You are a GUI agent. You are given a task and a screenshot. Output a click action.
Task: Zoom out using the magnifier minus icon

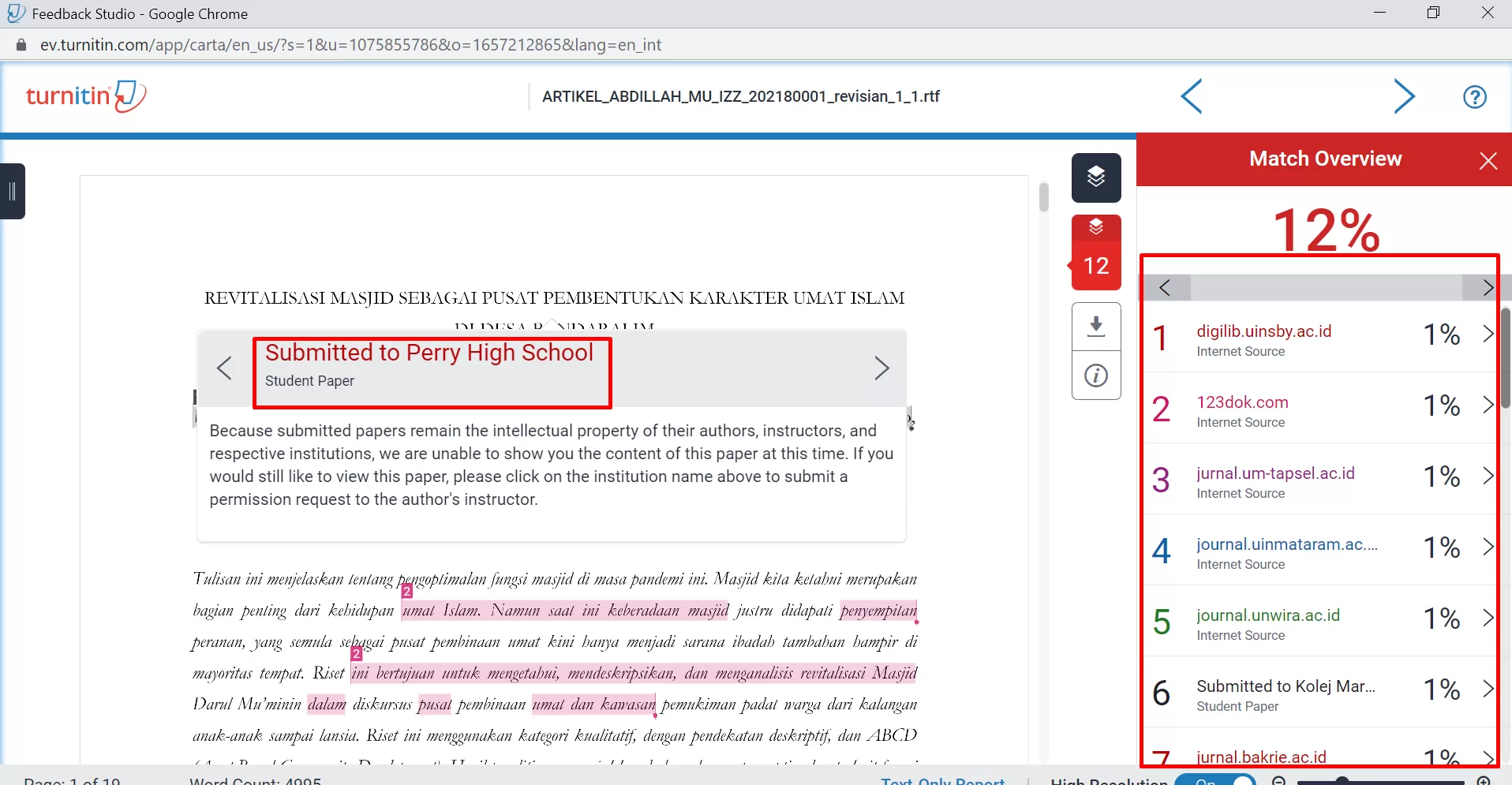coord(1279,782)
